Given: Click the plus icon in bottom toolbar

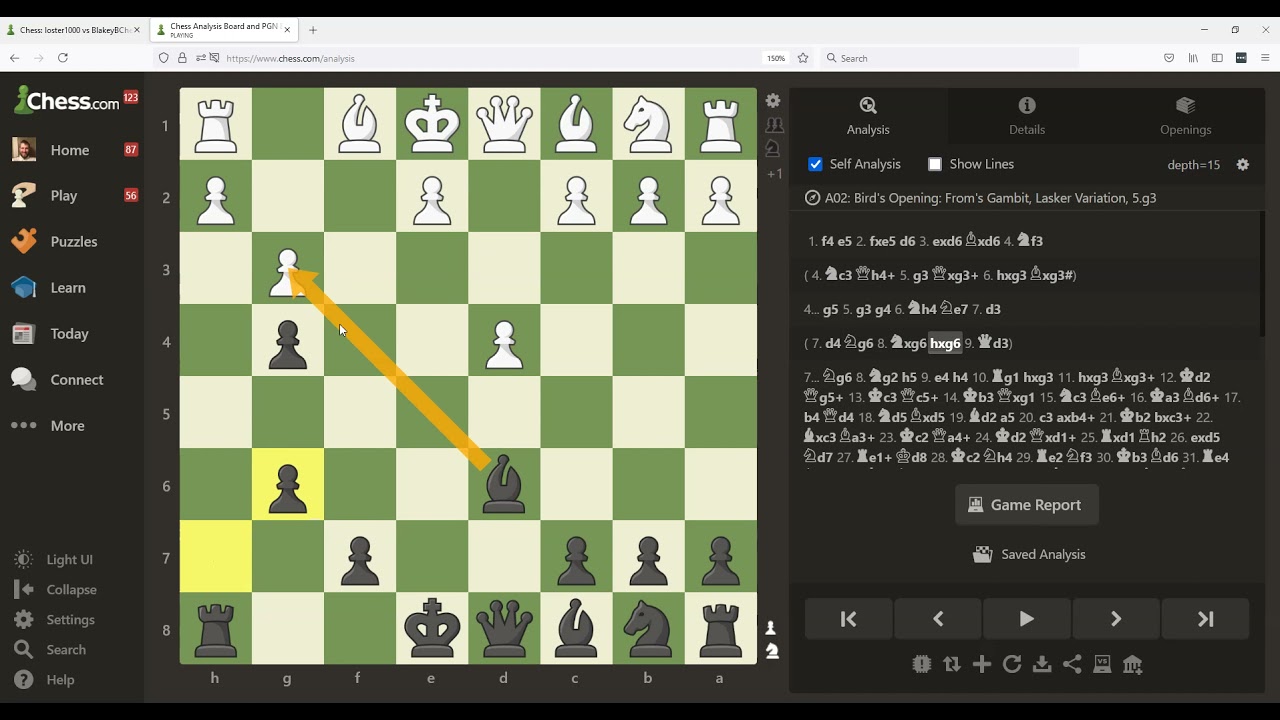Looking at the screenshot, I should coord(982,664).
